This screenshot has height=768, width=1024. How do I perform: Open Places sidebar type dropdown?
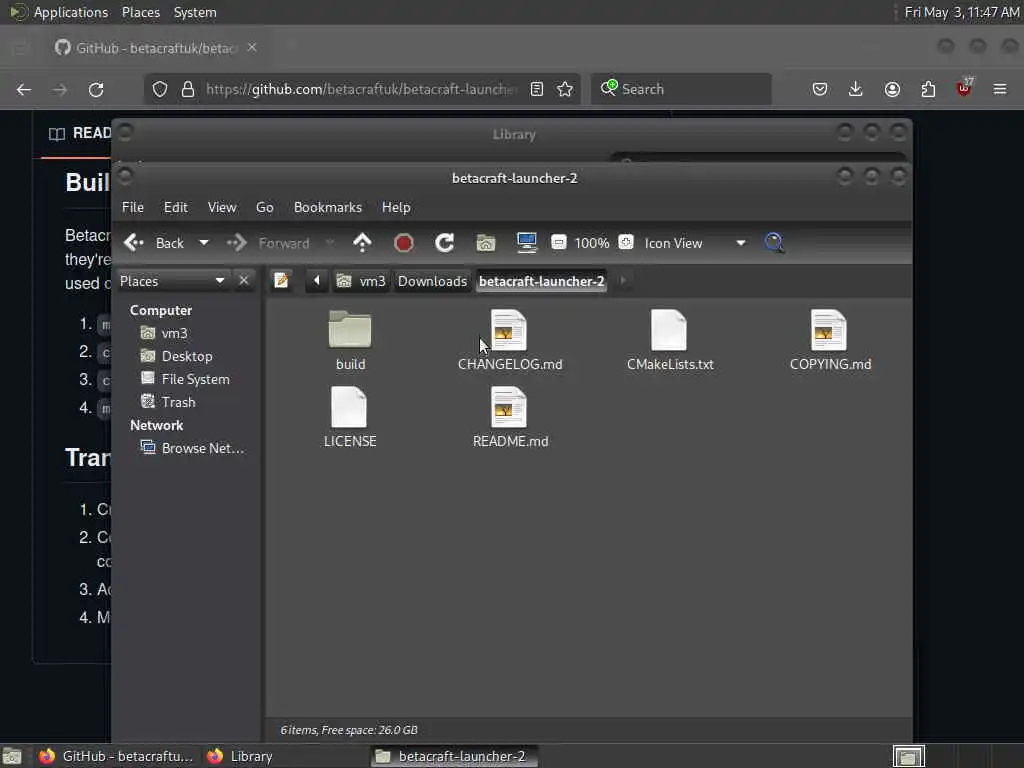point(172,281)
